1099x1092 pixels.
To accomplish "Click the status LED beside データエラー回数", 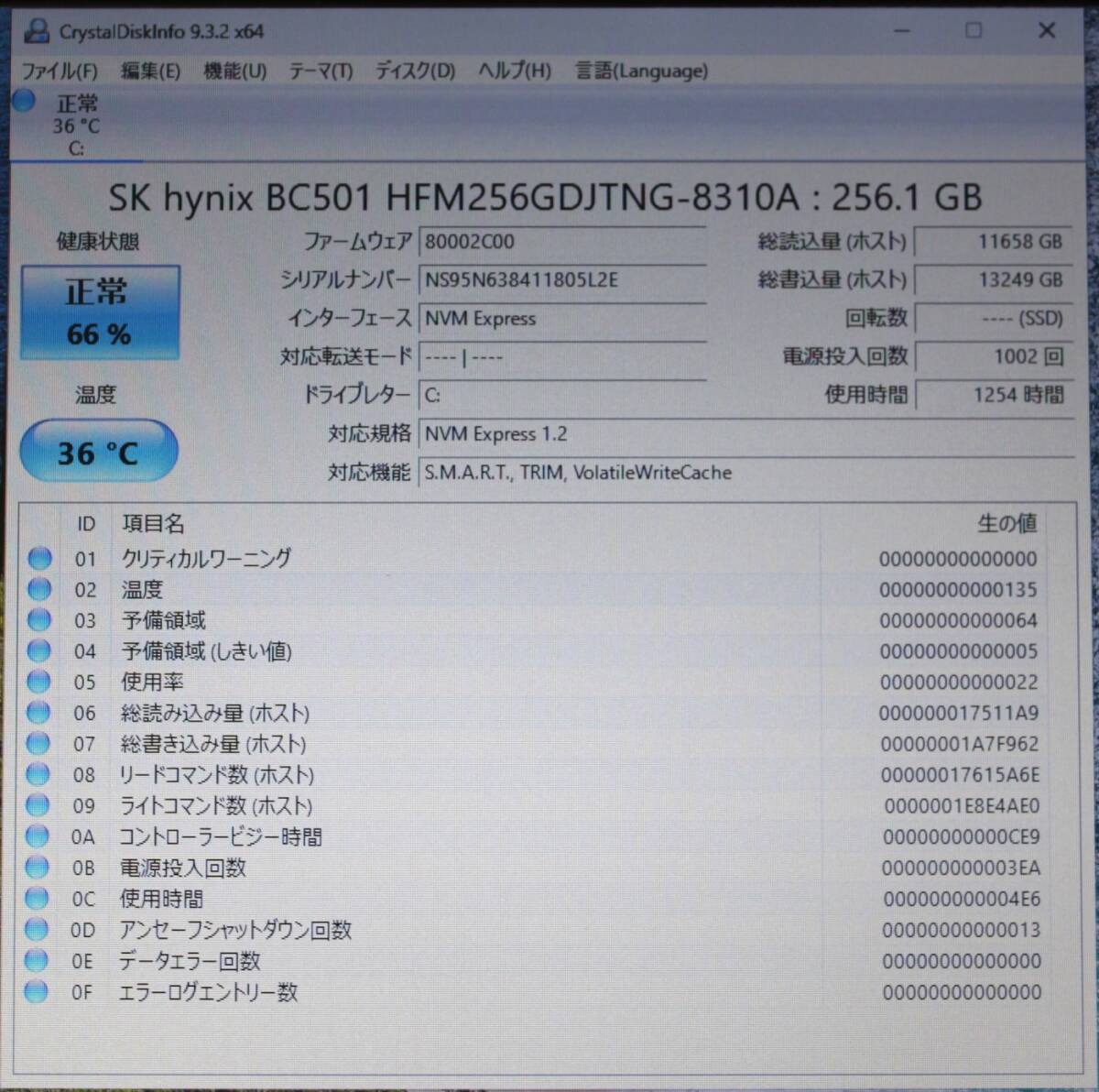I will [38, 961].
